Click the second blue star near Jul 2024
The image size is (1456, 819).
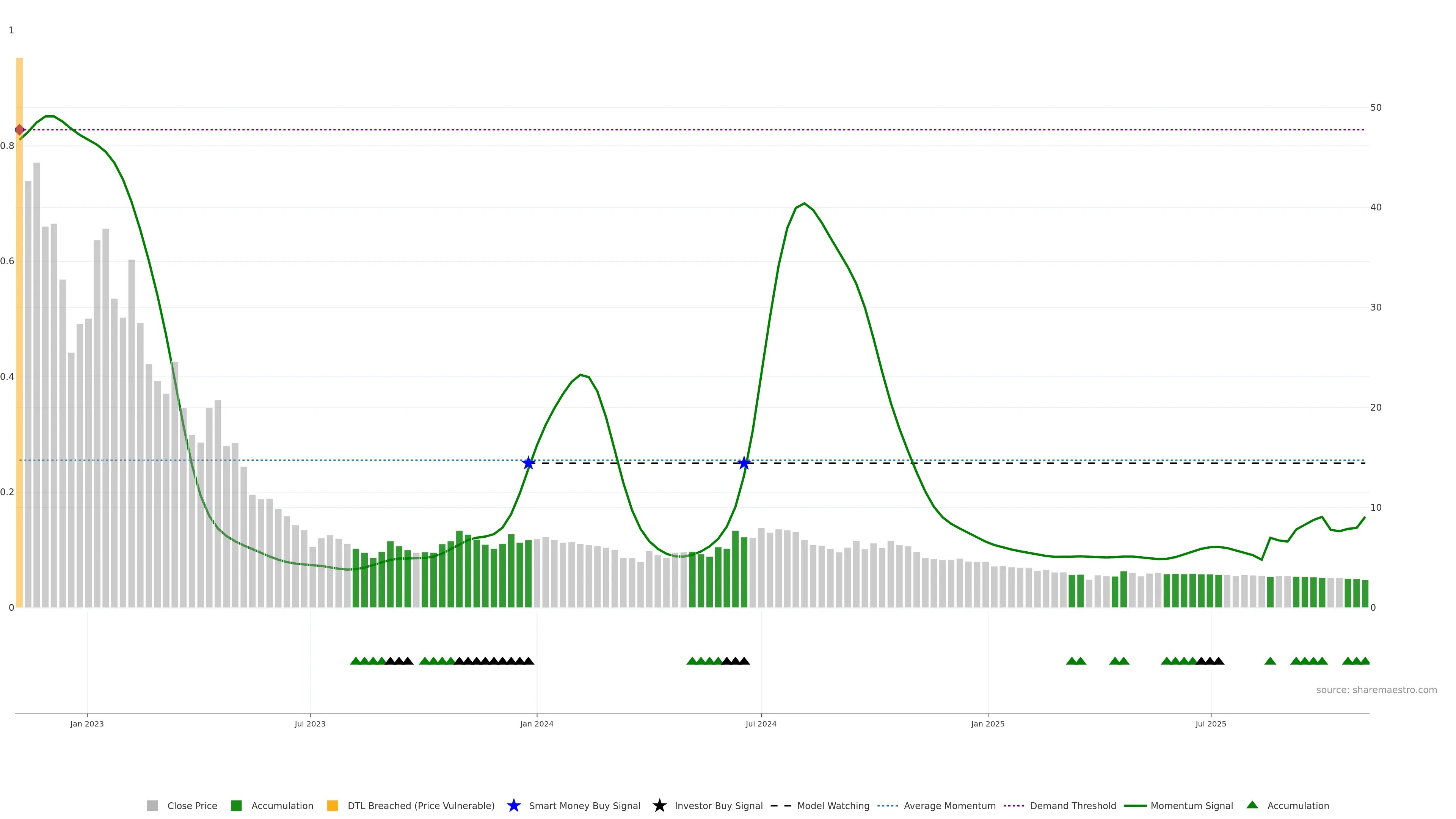(744, 463)
